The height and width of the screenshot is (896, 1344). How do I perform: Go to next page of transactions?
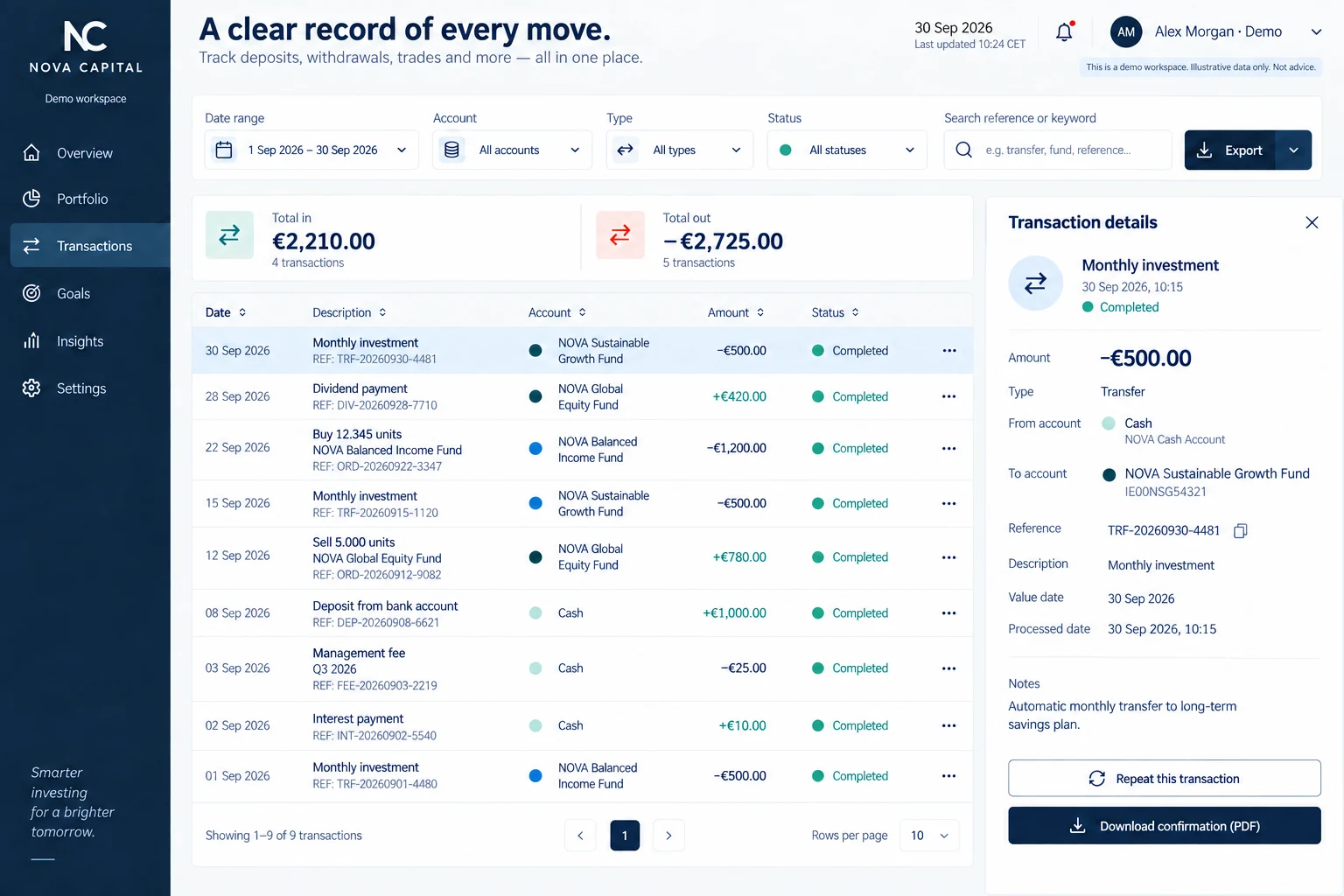click(668, 836)
